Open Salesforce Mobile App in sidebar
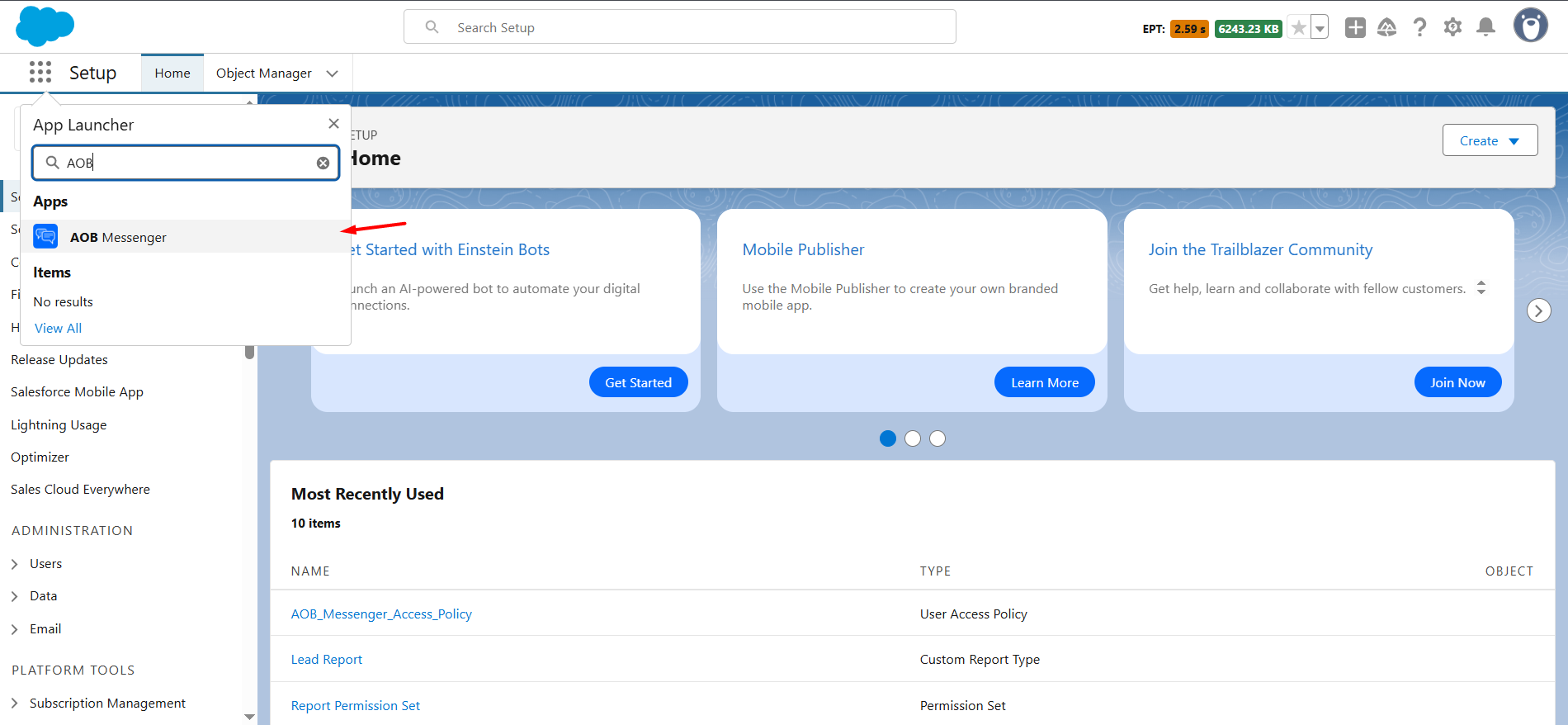The width and height of the screenshot is (1568, 725). pos(77,392)
